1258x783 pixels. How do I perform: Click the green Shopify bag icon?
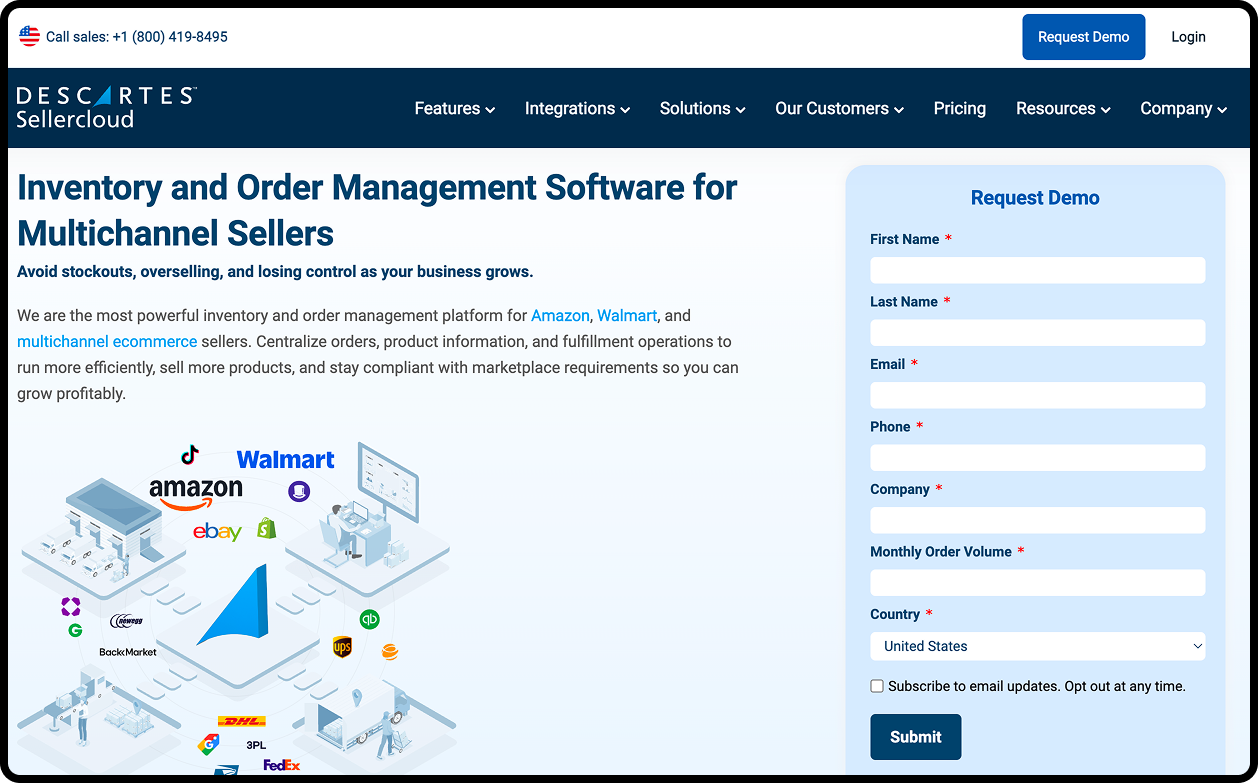click(x=267, y=528)
